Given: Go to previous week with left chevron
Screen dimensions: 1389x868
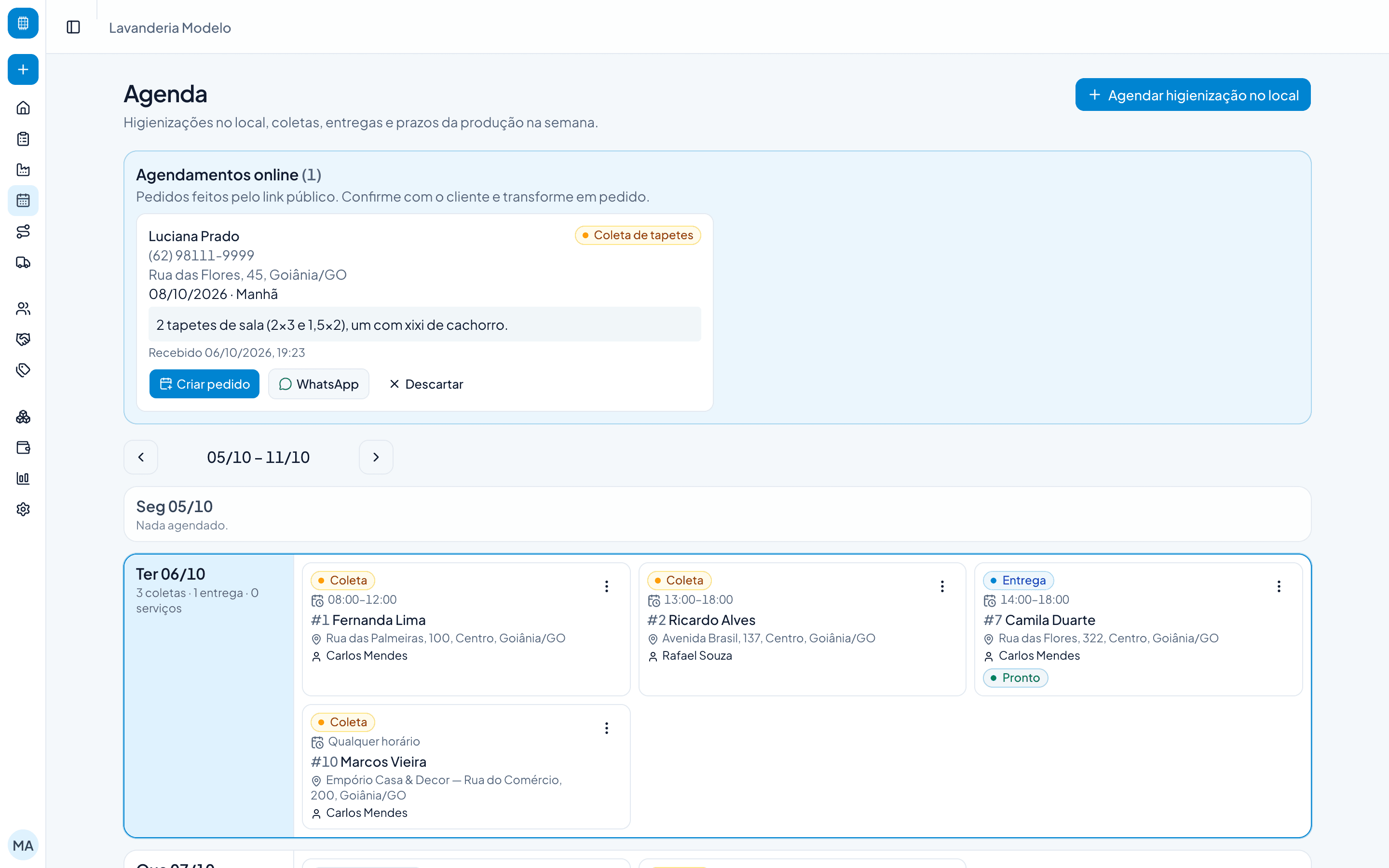Looking at the screenshot, I should (x=141, y=457).
